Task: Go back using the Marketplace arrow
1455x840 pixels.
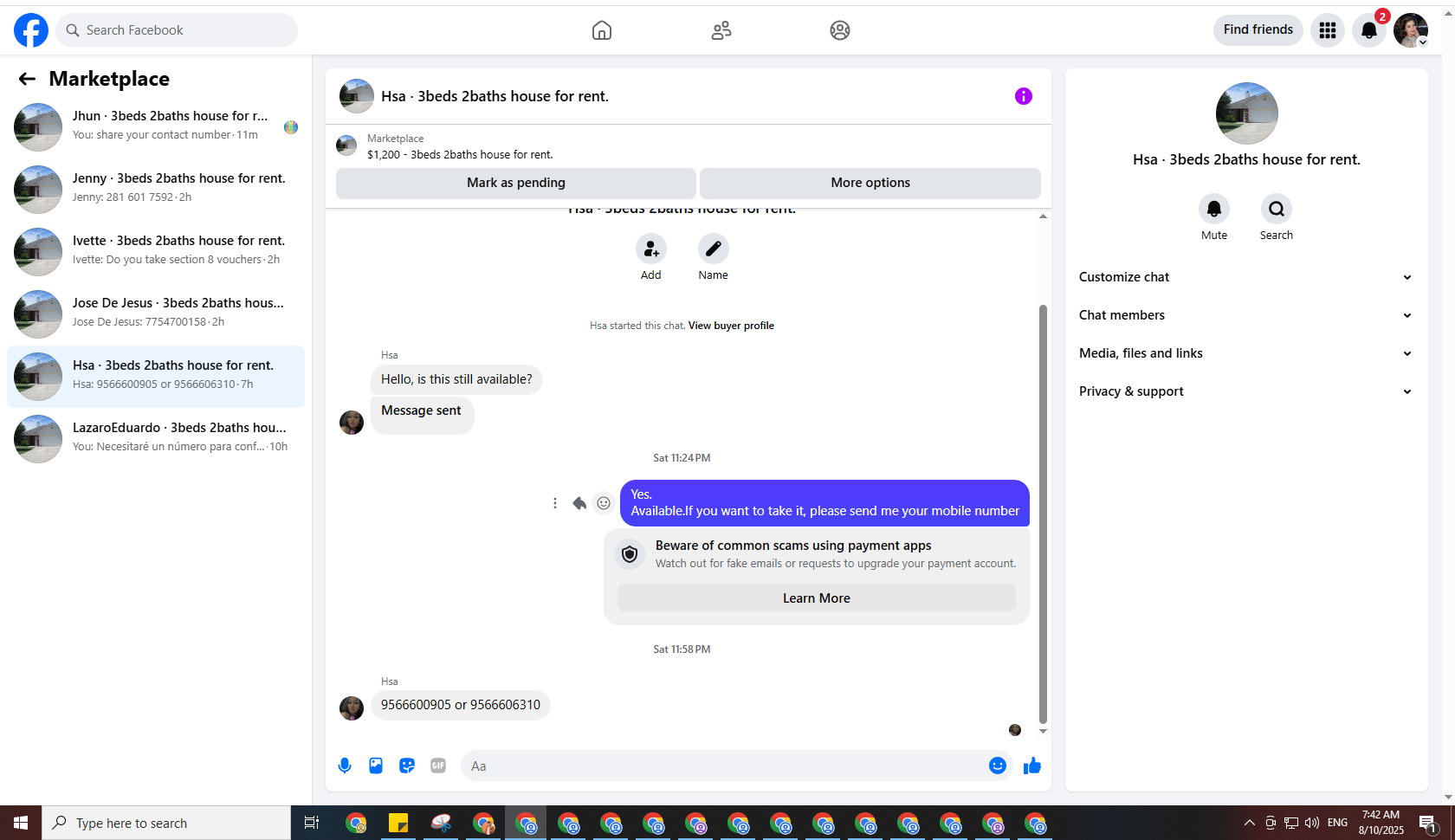Action: [27, 79]
